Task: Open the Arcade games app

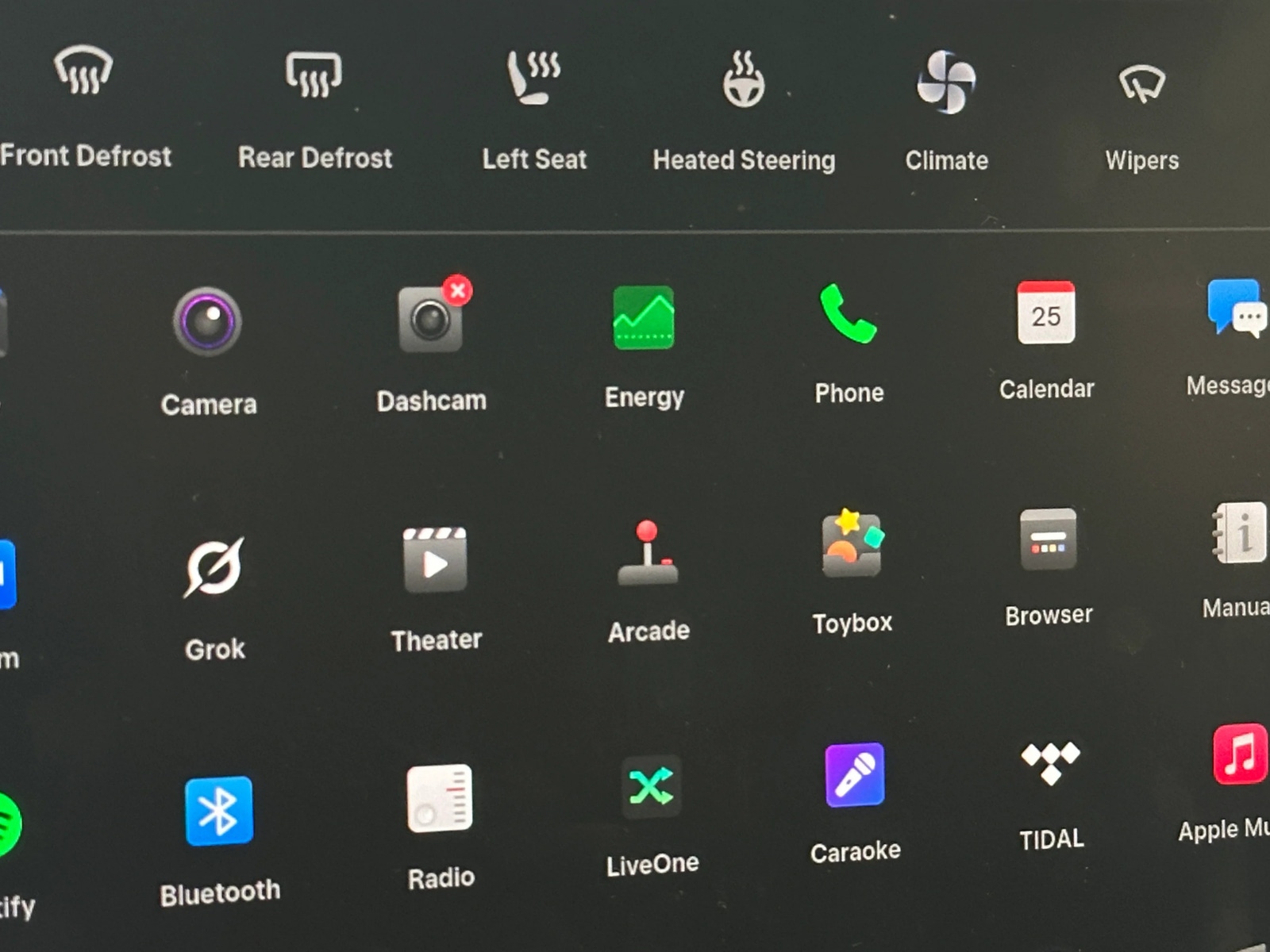Action: [x=648, y=555]
